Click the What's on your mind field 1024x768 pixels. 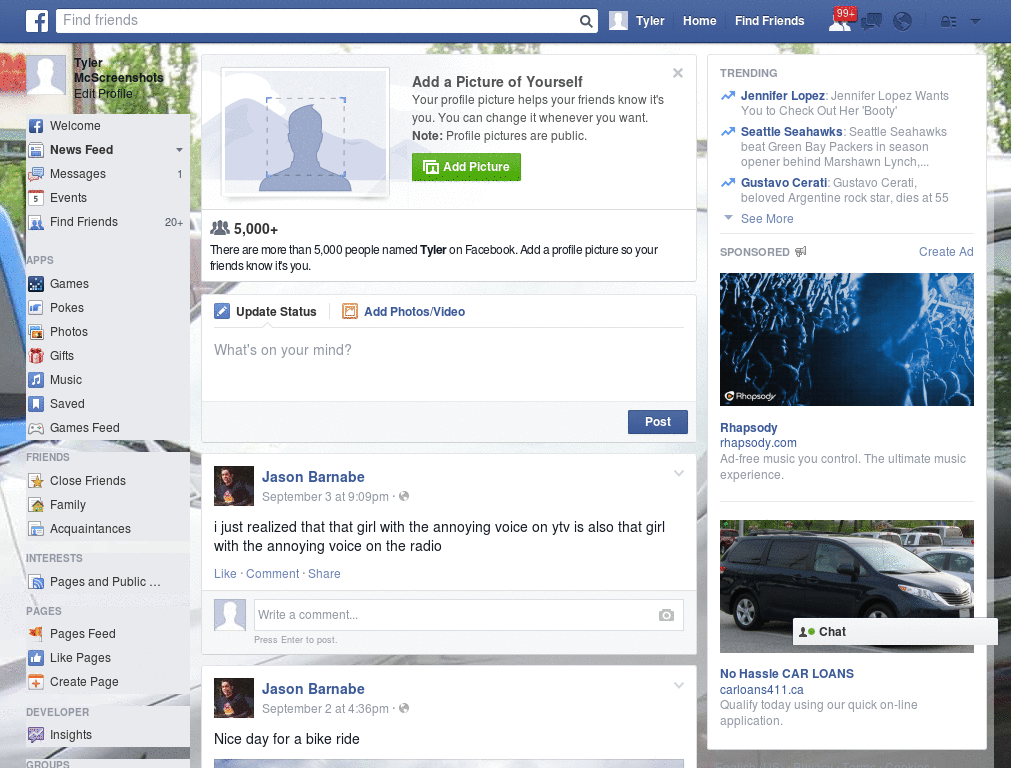(449, 366)
